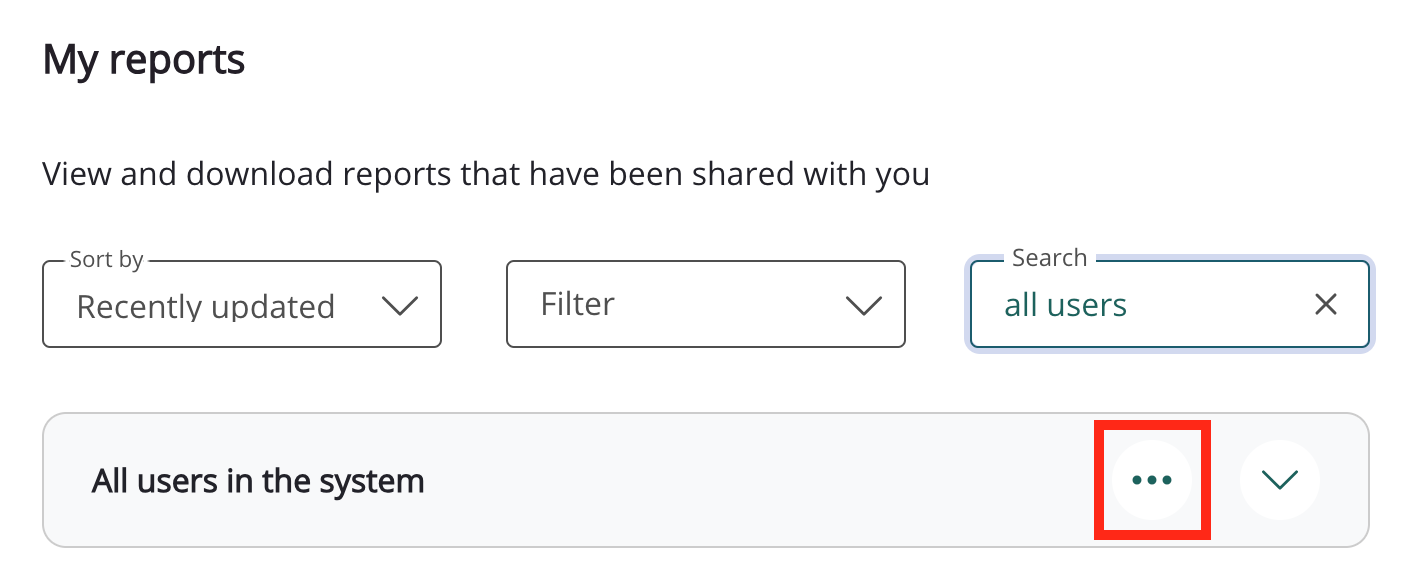Click the 'Sort by' field label
This screenshot has height=568, width=1404.
[106, 260]
